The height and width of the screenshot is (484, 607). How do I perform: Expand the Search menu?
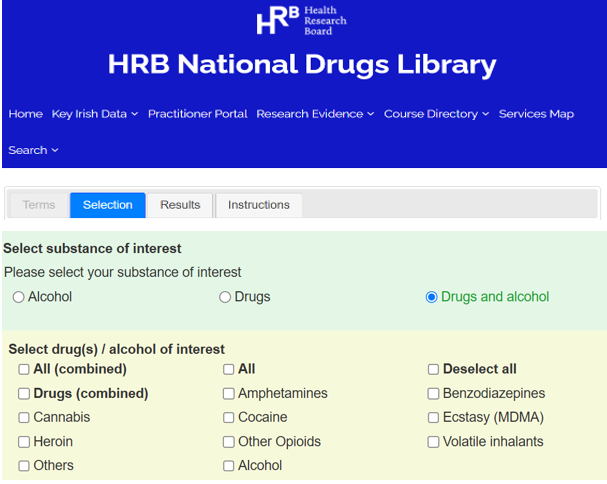pyautogui.click(x=33, y=150)
